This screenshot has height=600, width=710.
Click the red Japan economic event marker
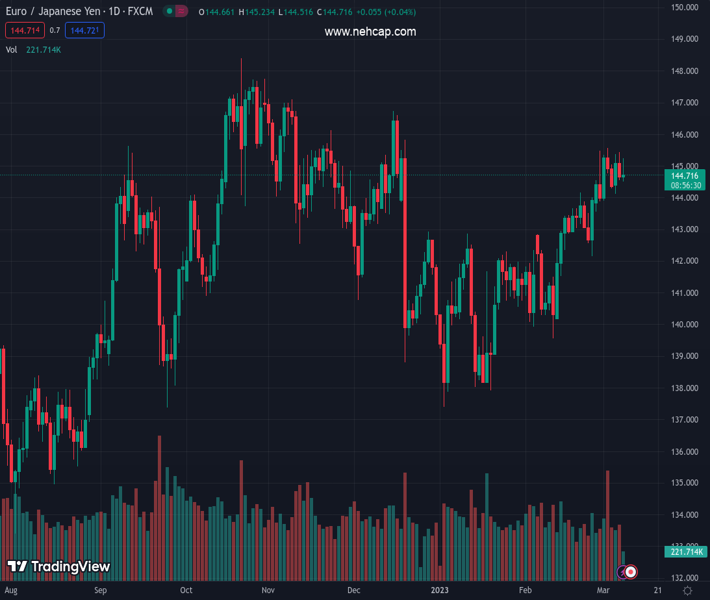click(x=631, y=572)
